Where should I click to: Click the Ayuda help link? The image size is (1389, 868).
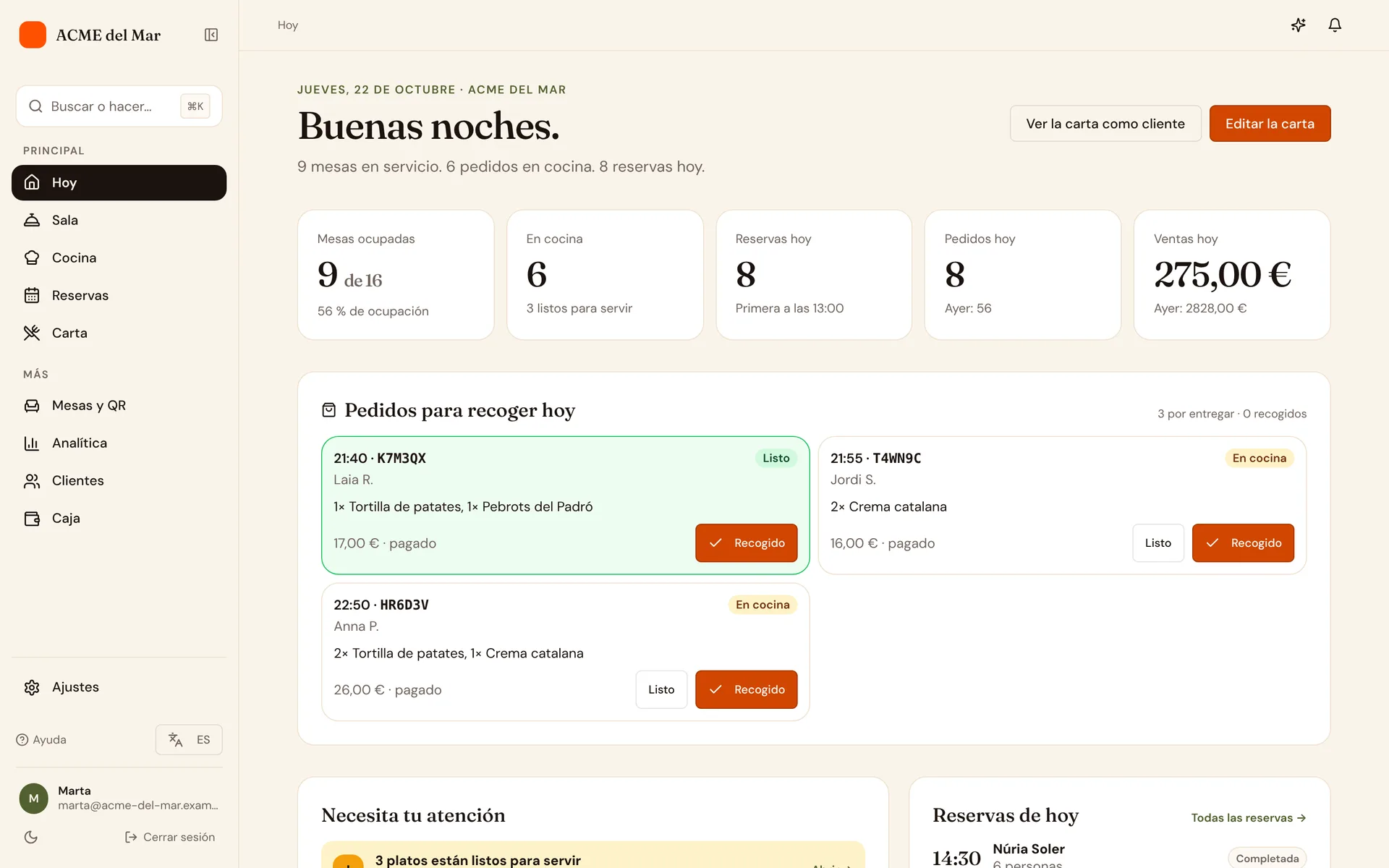[41, 740]
